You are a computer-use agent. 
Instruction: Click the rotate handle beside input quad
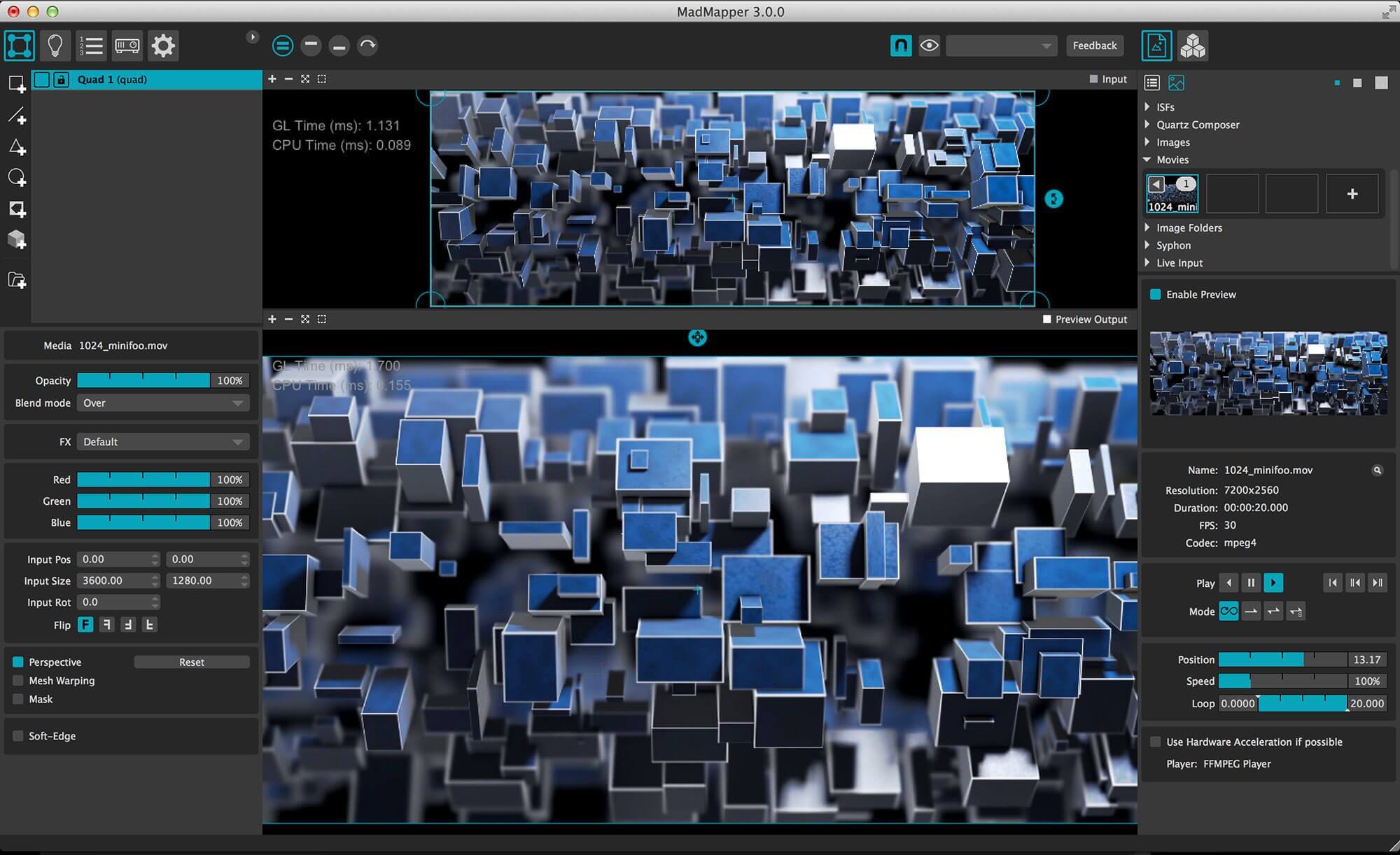(x=1053, y=199)
